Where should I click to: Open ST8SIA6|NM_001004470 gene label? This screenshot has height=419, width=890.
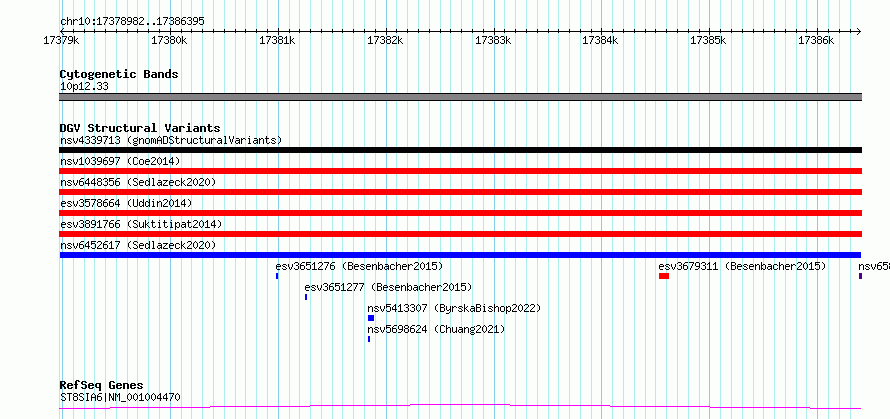[x=120, y=397]
